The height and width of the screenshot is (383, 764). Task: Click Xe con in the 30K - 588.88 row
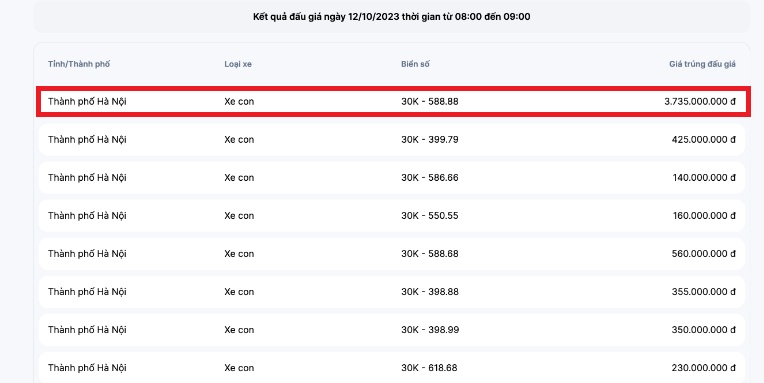pos(239,102)
